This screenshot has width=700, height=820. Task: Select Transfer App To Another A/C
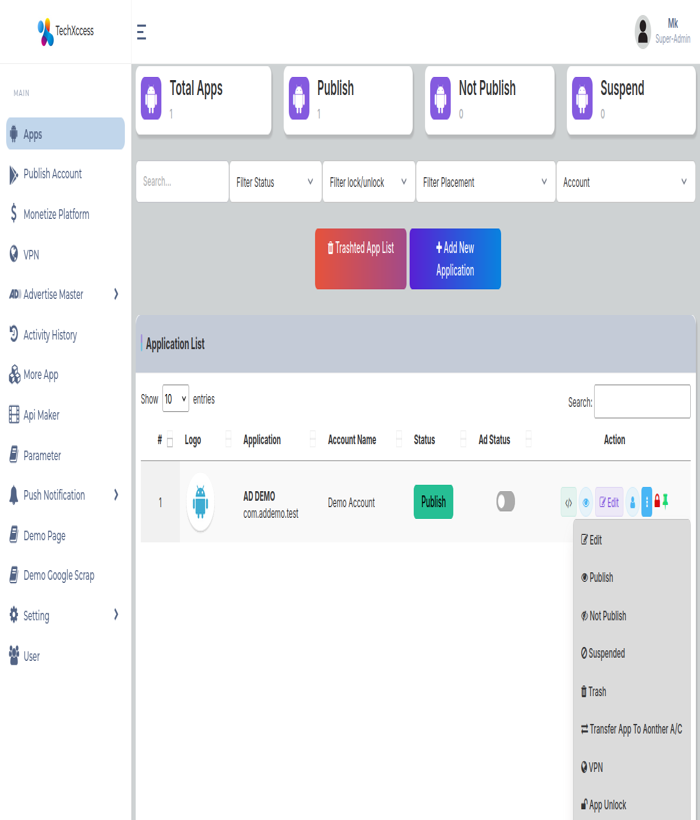tap(632, 729)
